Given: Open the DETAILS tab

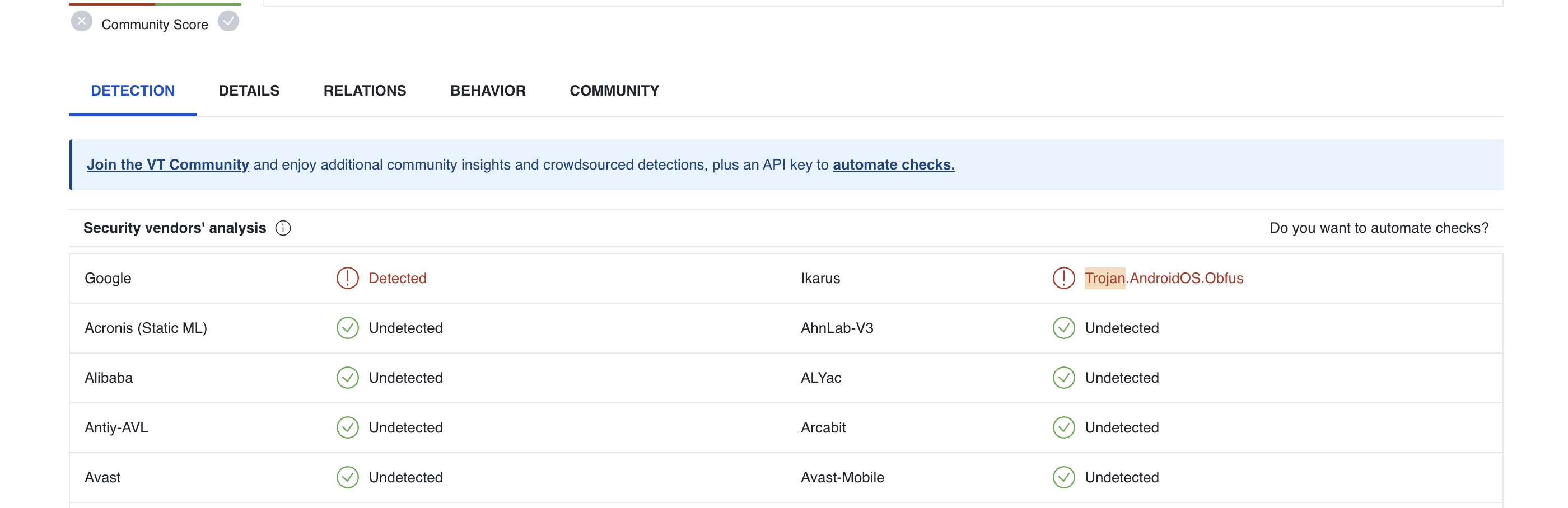Looking at the screenshot, I should coord(249,91).
